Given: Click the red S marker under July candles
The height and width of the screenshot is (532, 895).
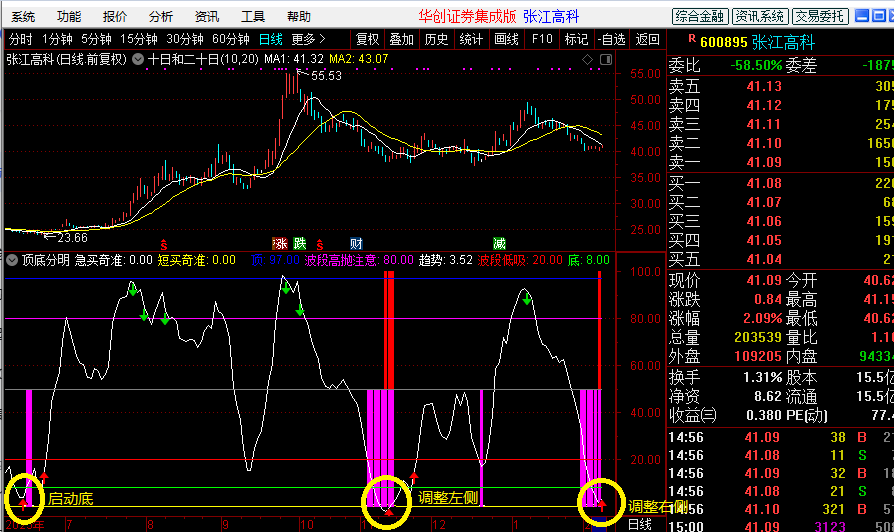Looking at the screenshot, I should (164, 245).
